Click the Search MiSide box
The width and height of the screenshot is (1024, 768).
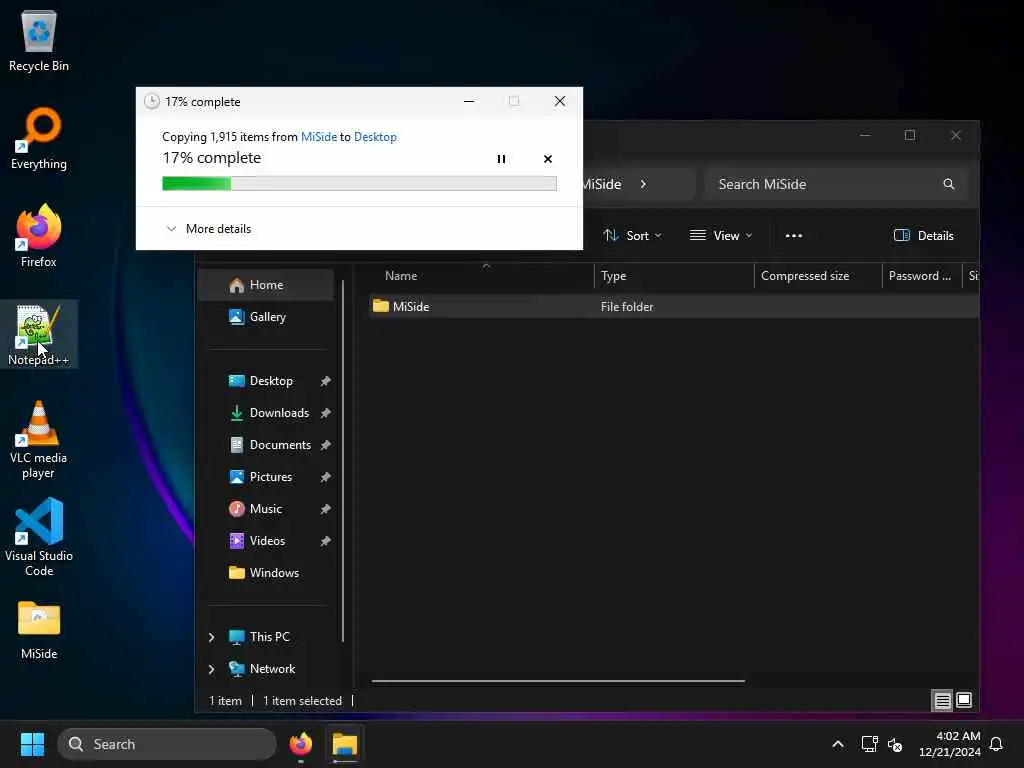pyautogui.click(x=835, y=184)
